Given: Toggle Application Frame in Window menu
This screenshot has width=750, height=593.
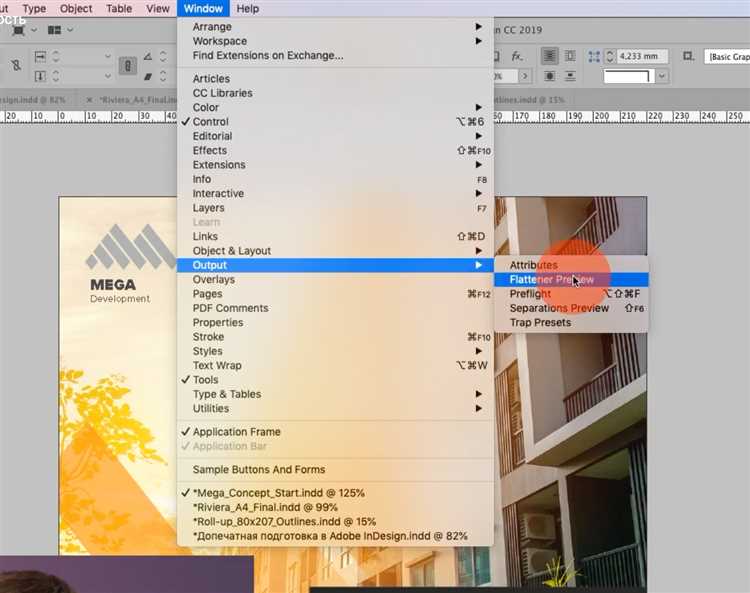Looking at the screenshot, I should 236,432.
